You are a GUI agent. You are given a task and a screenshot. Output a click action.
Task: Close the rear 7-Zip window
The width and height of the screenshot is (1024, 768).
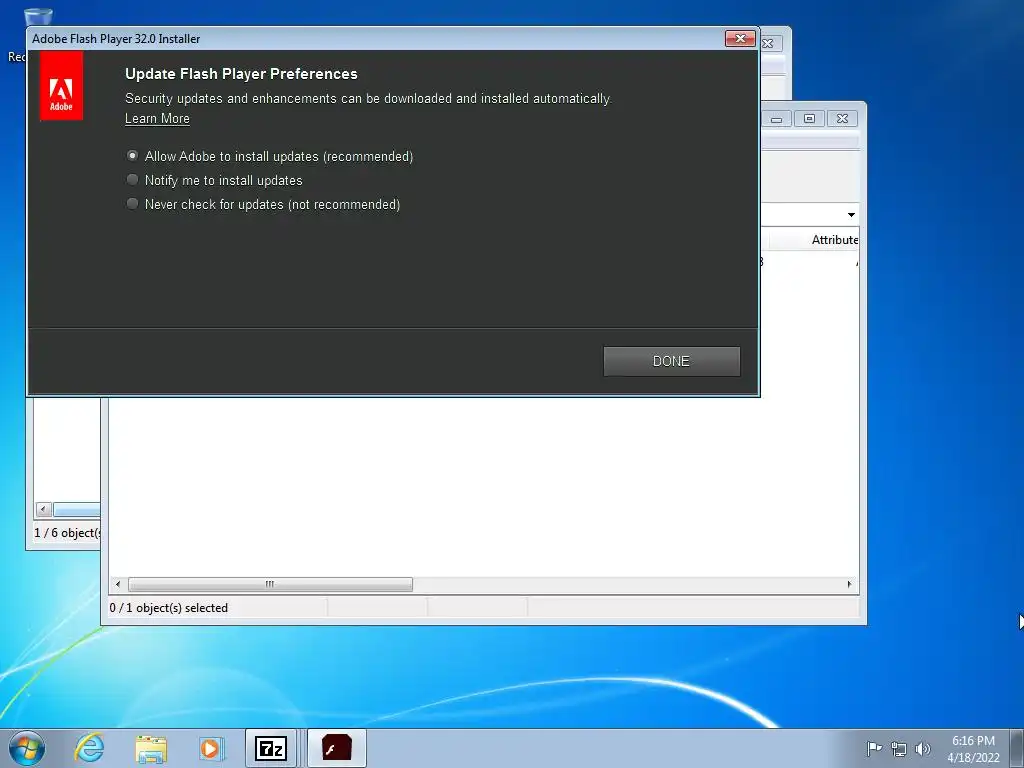pos(769,43)
